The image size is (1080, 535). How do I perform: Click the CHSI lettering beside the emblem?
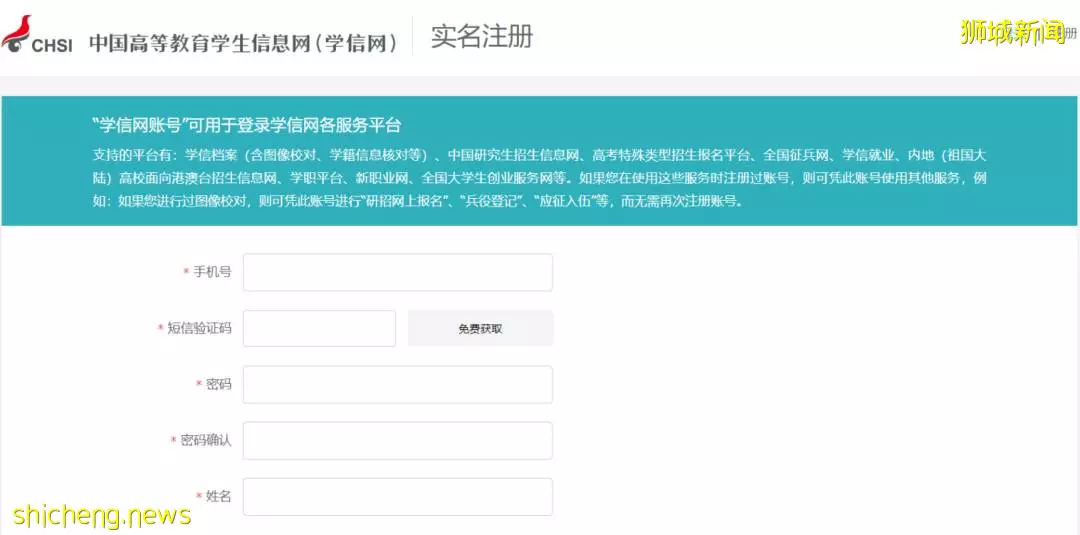point(52,45)
